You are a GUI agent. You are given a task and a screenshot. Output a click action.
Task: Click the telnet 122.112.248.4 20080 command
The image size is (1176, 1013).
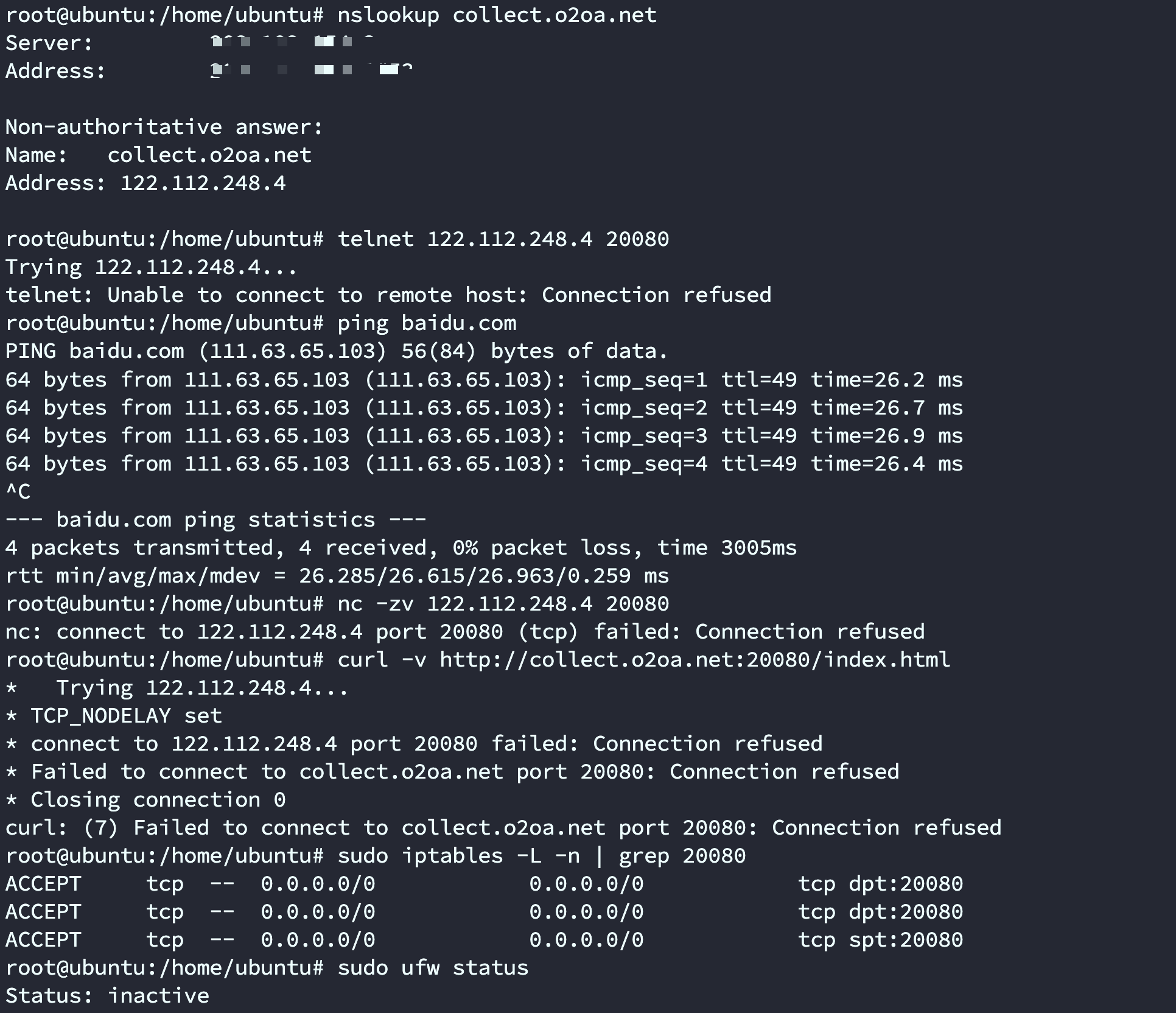pyautogui.click(x=503, y=239)
